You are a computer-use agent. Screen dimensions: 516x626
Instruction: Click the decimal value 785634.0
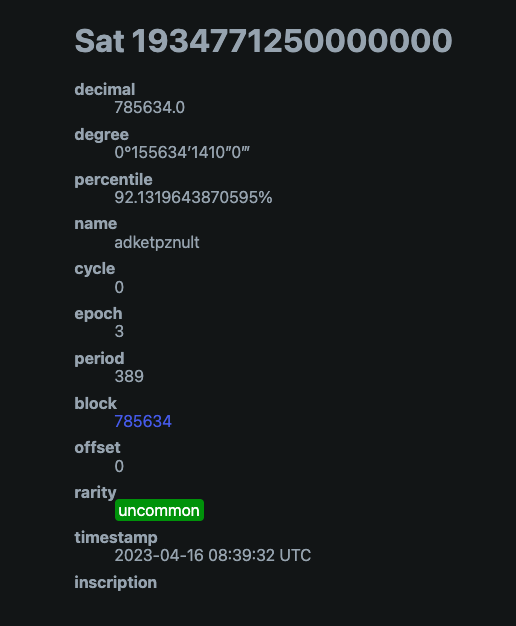pos(149,107)
